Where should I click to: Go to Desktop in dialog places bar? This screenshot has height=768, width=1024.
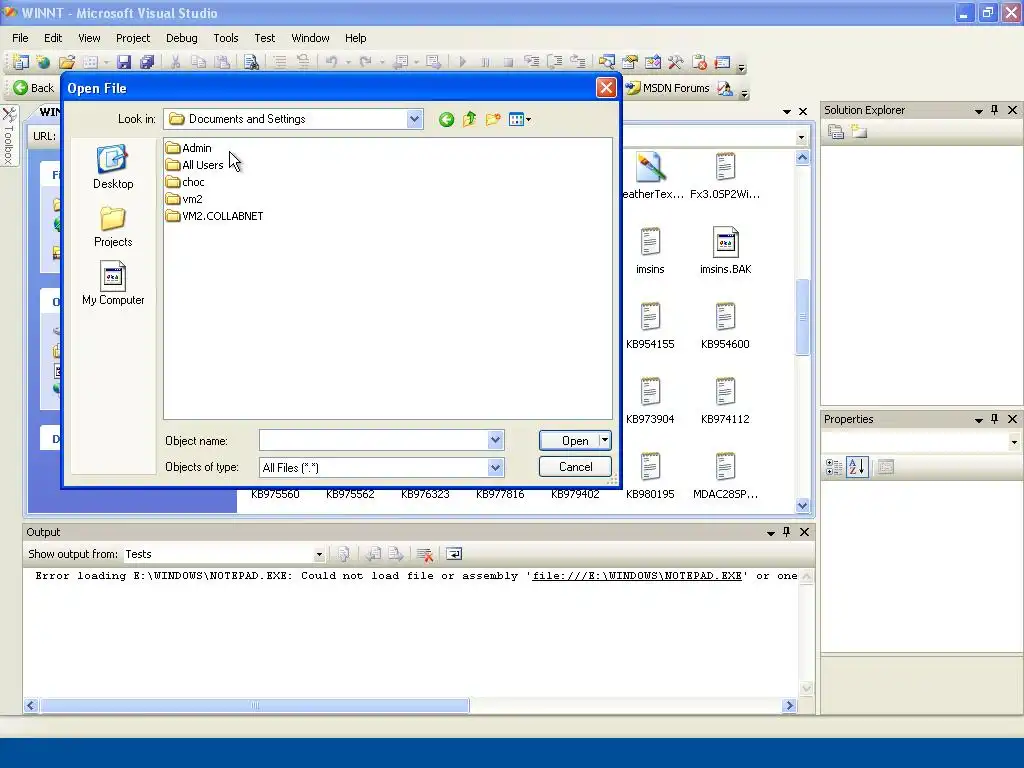point(113,167)
